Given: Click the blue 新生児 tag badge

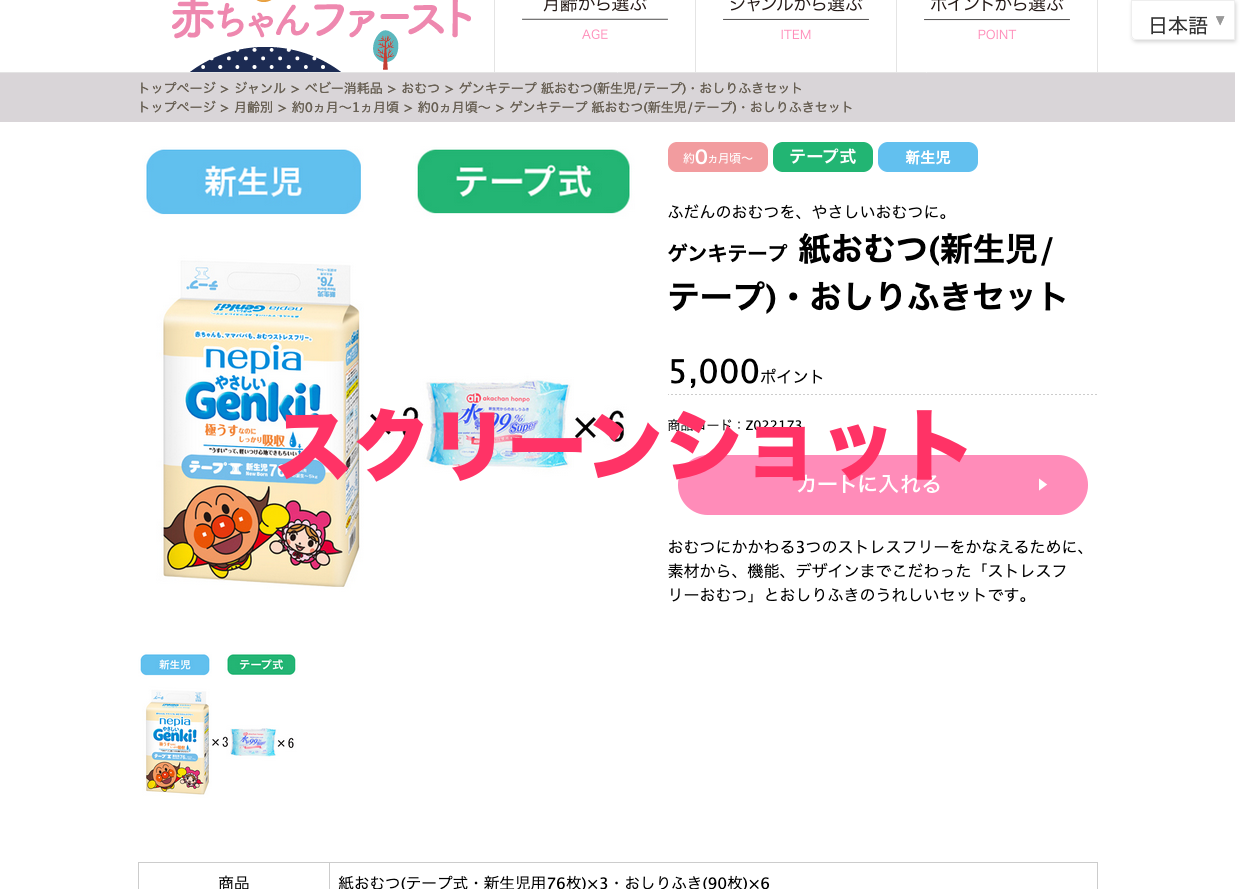Looking at the screenshot, I should pos(927,157).
